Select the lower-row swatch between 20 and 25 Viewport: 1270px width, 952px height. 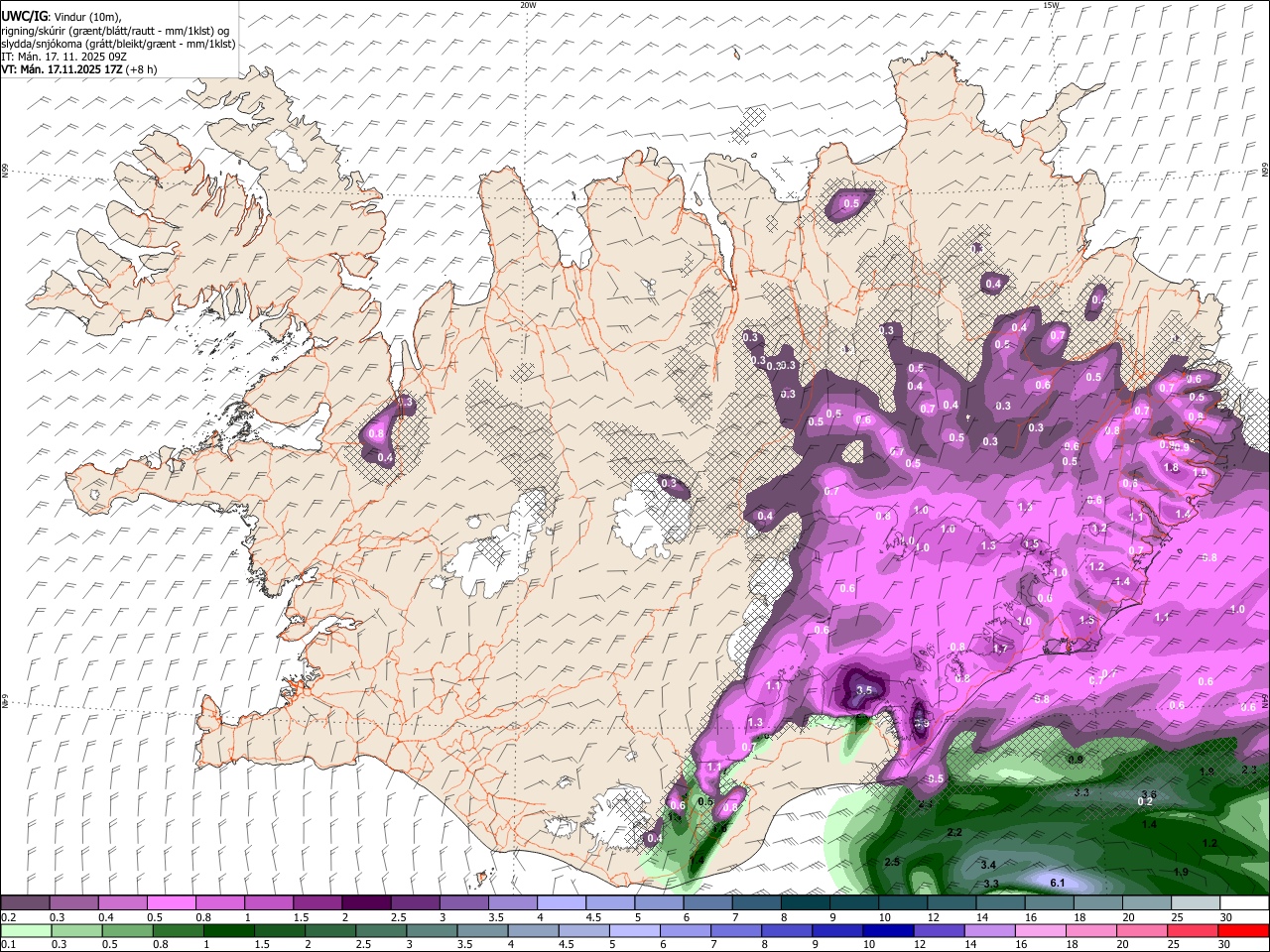[x=1143, y=931]
